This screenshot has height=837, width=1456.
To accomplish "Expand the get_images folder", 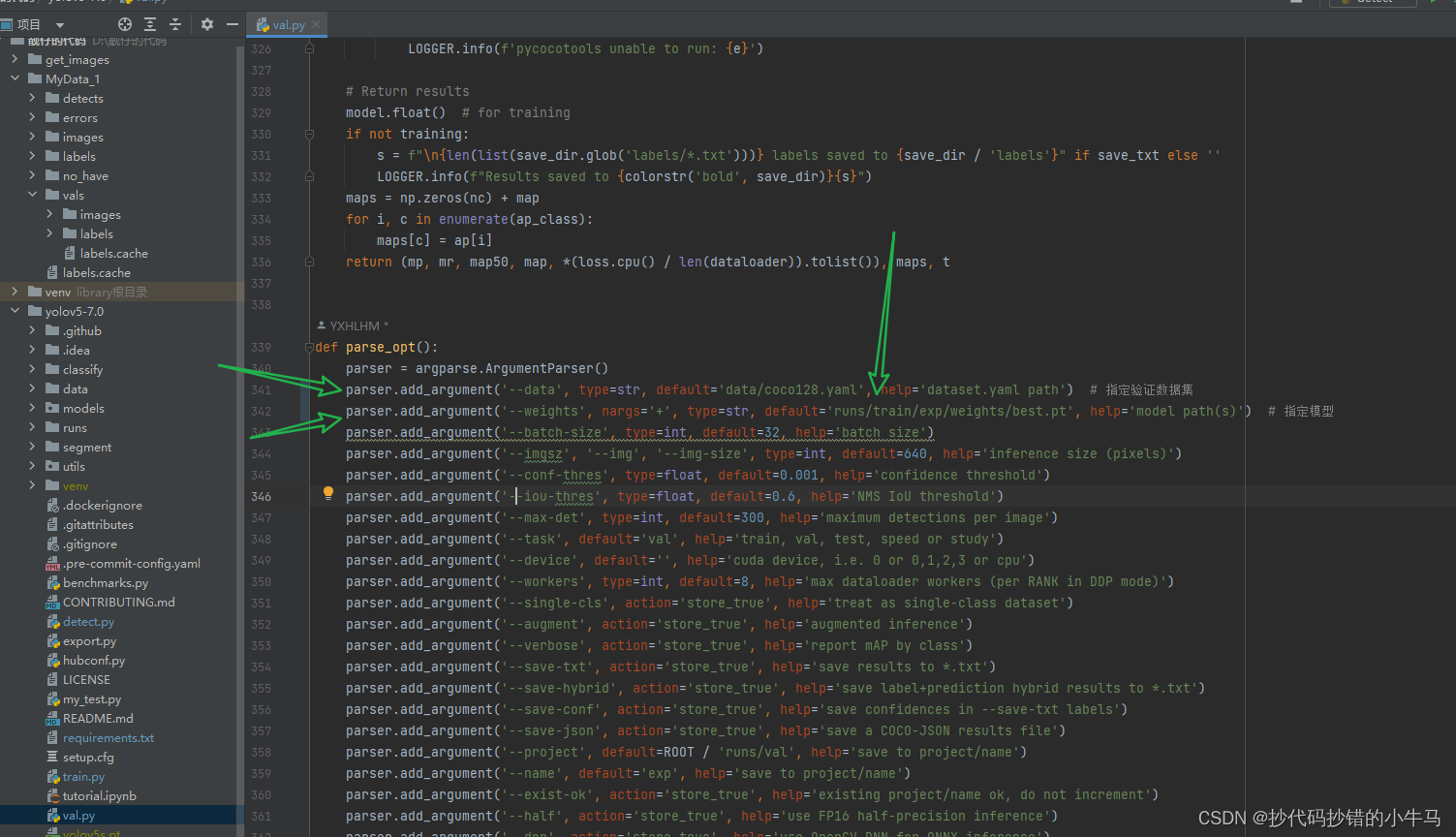I will click(x=15, y=59).
